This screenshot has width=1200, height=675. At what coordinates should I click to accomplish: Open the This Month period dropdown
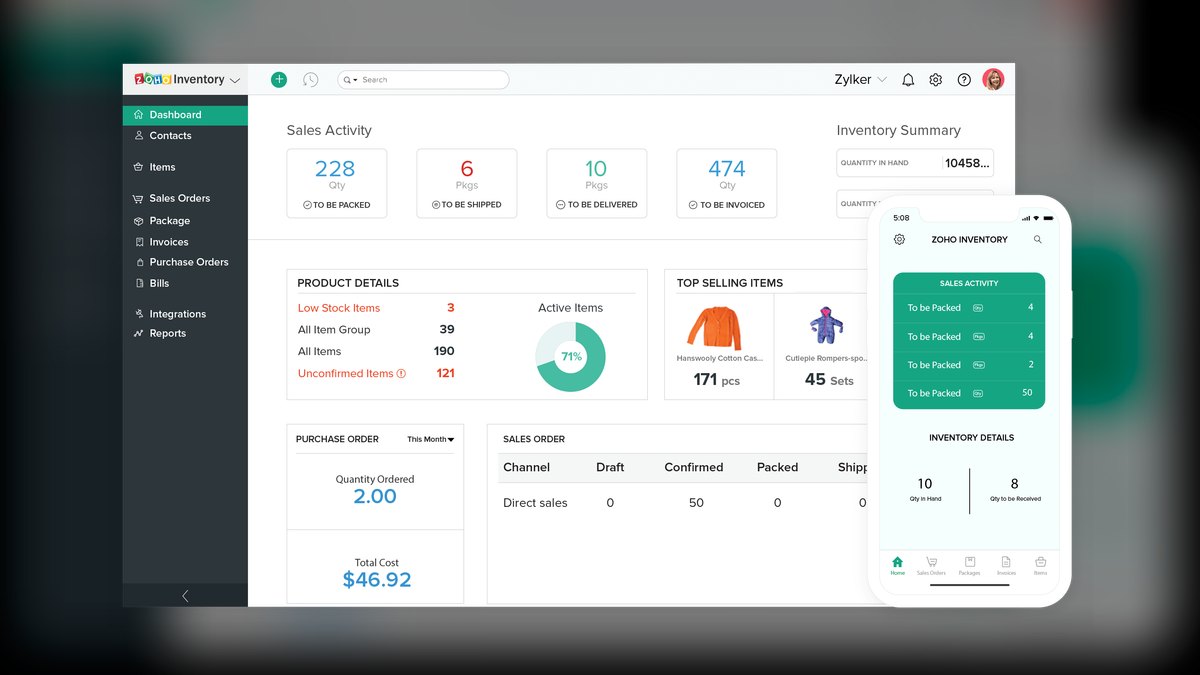point(431,439)
